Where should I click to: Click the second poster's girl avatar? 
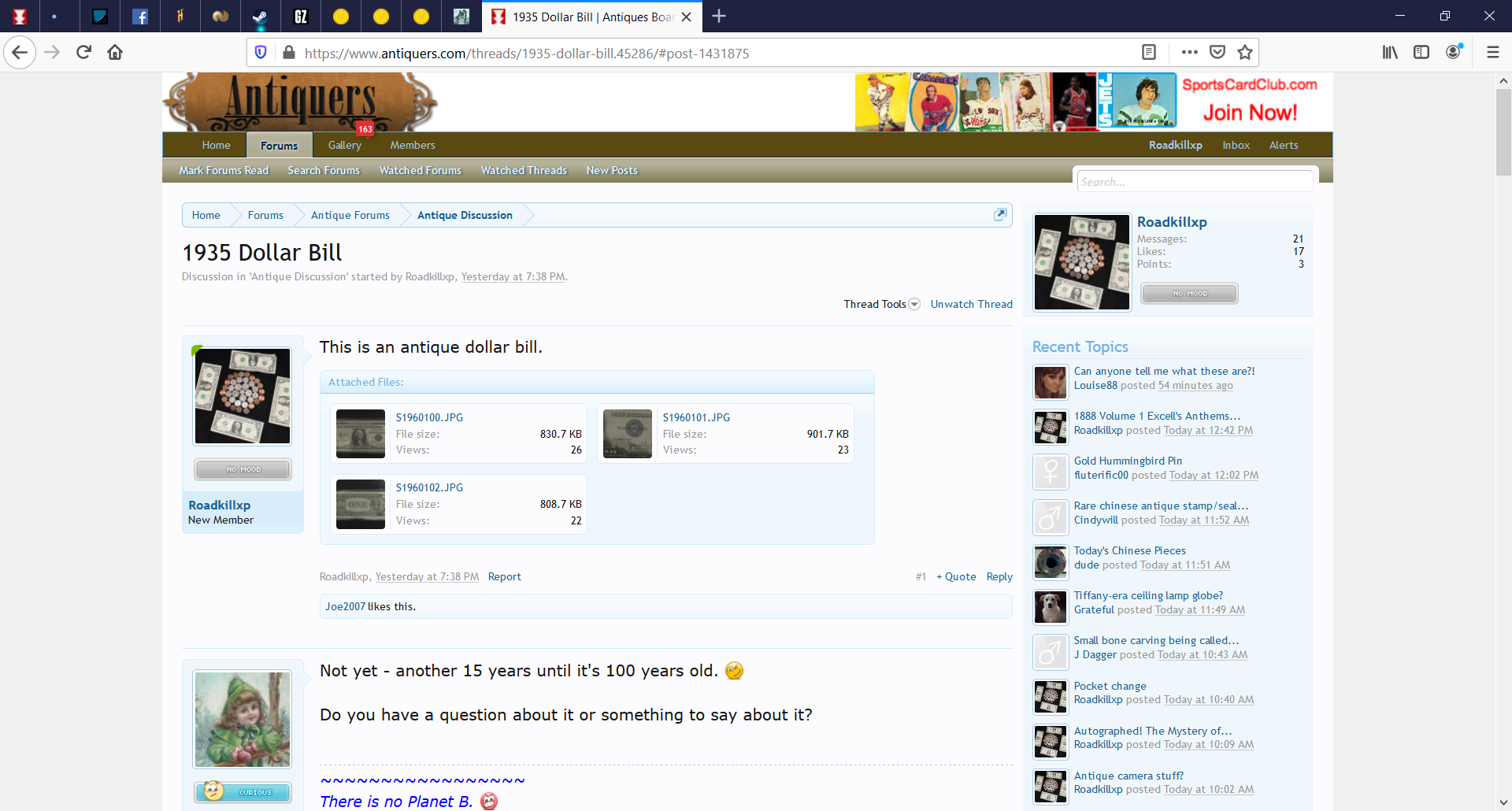click(243, 720)
